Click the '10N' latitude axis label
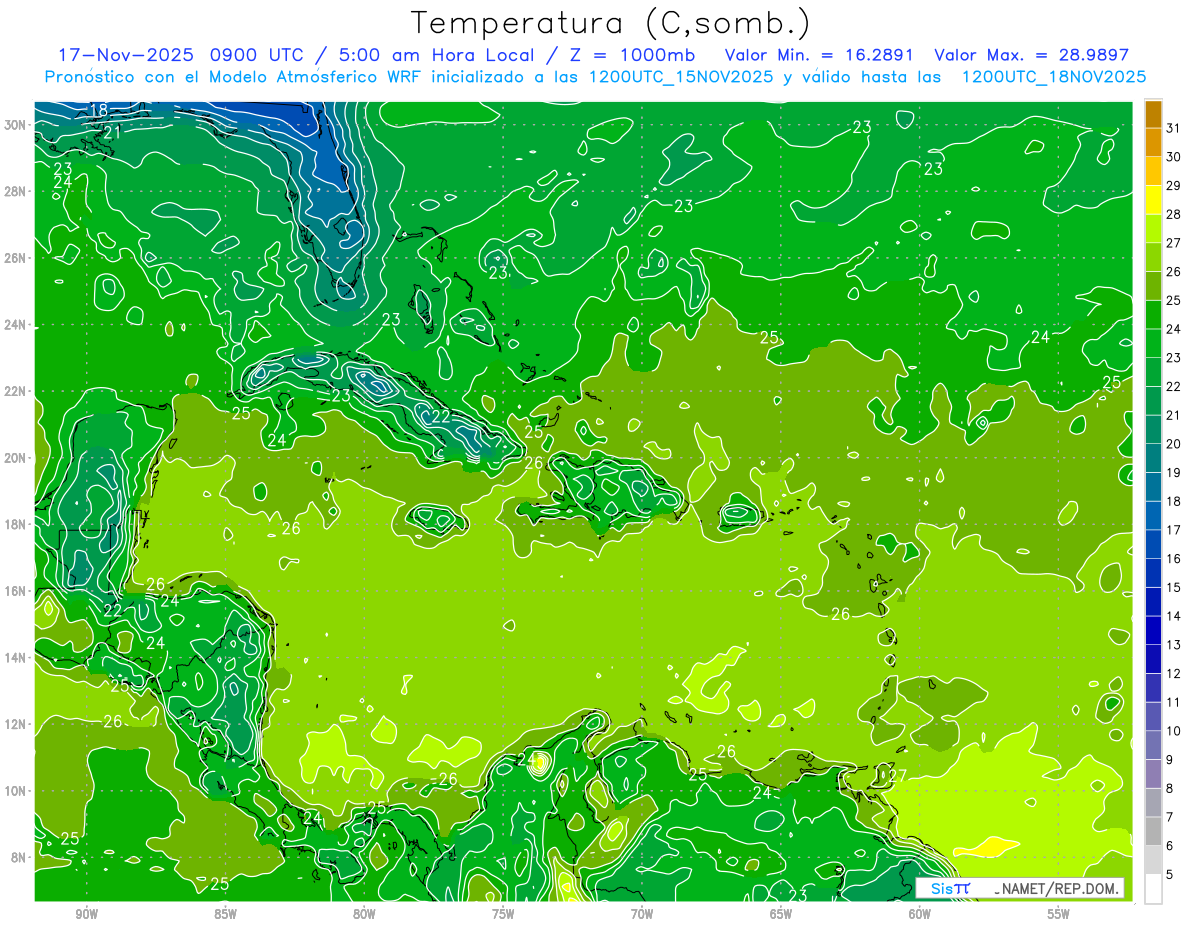 tap(16, 790)
